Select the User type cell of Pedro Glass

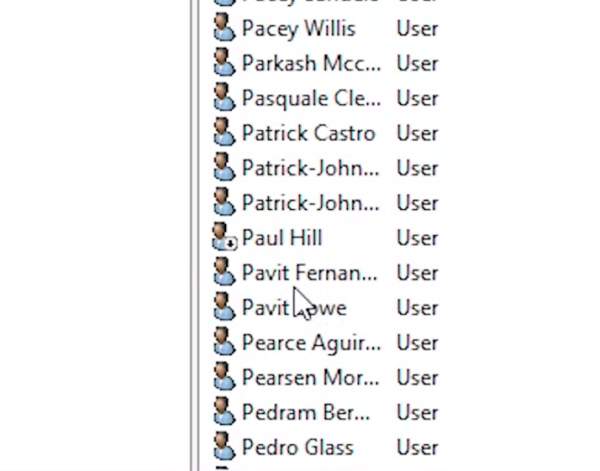(x=417, y=448)
